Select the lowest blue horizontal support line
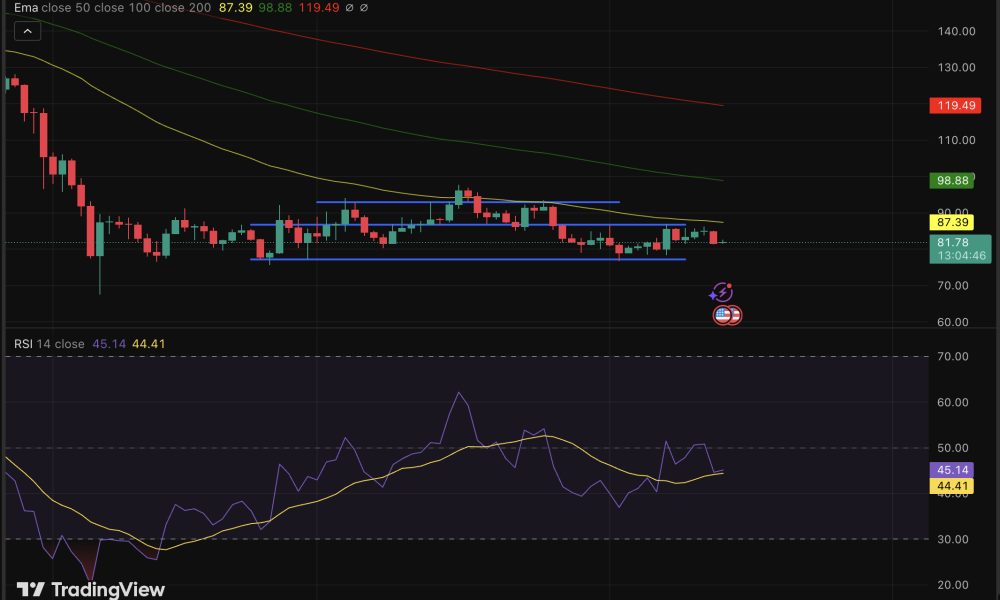Image resolution: width=1000 pixels, height=600 pixels. click(468, 259)
